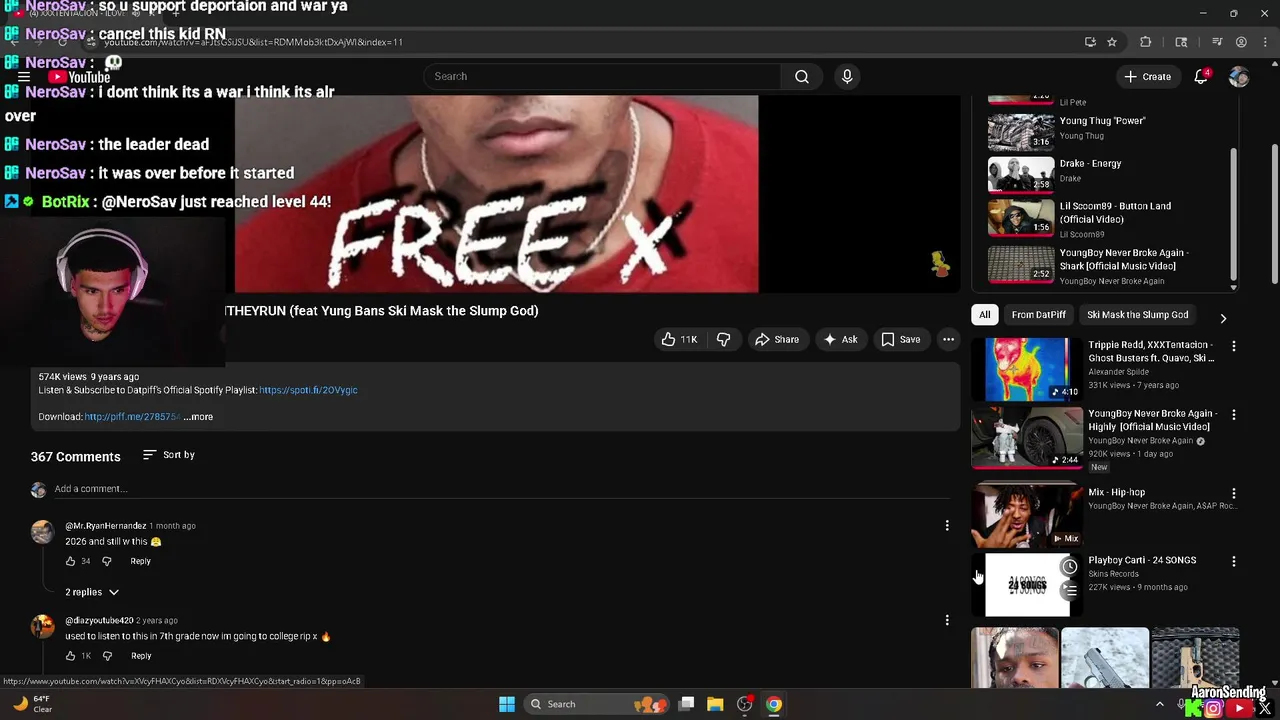Open Sort by comments dropdown
1280x720 pixels.
[x=169, y=455]
